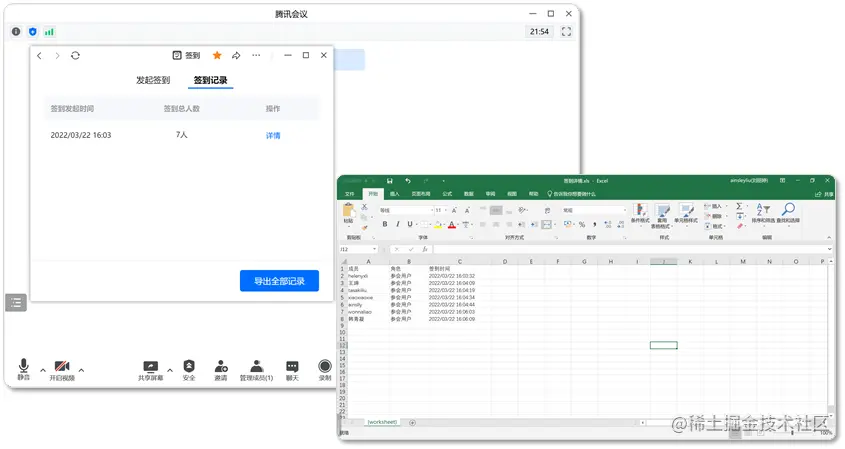Click the meeting info icon in Tencent Meeting
Image resolution: width=845 pixels, height=449 pixels.
[x=16, y=32]
